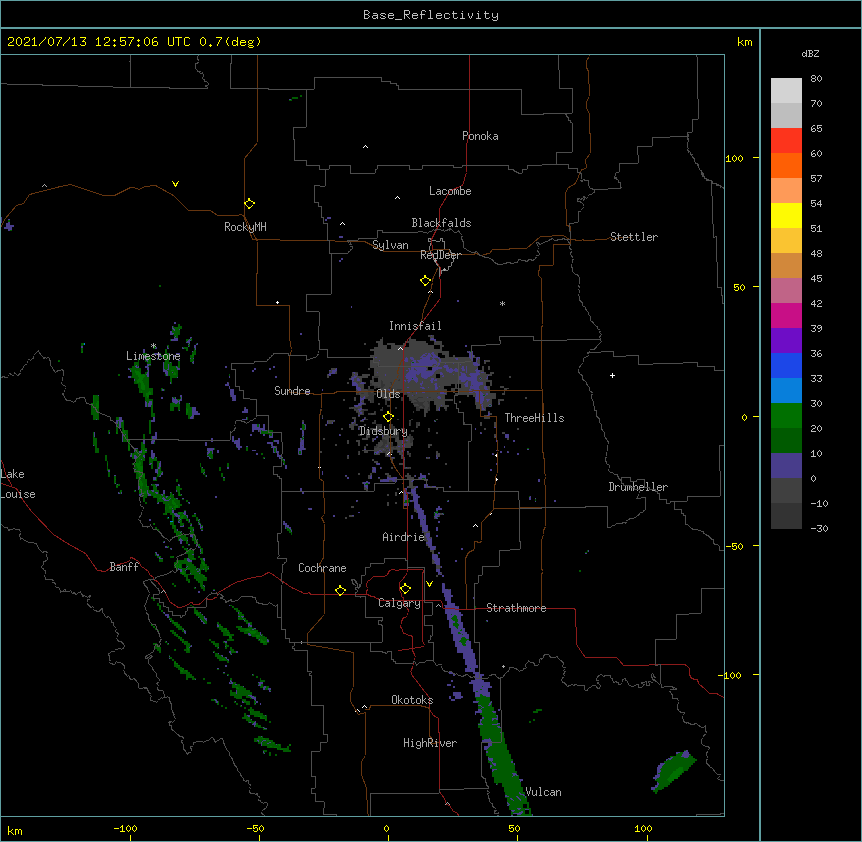Click the yellow diamond marker below Cochrane
Image resolution: width=862 pixels, height=842 pixels.
point(340,590)
